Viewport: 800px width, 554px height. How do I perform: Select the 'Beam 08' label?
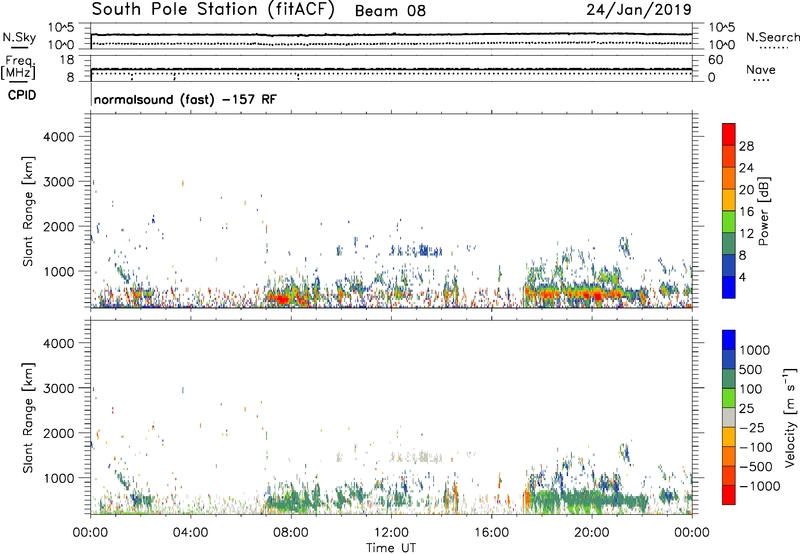coord(390,11)
